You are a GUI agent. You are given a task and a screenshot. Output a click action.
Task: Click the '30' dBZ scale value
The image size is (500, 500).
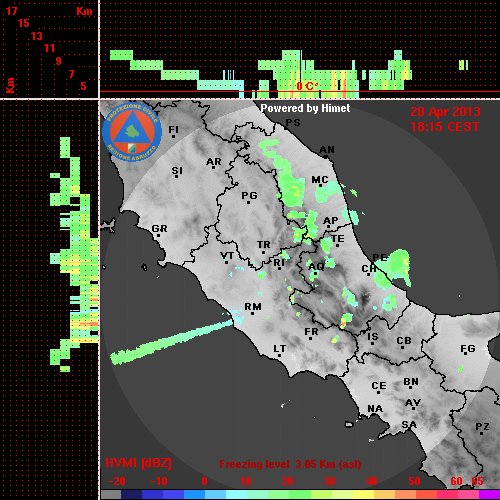(x=329, y=481)
